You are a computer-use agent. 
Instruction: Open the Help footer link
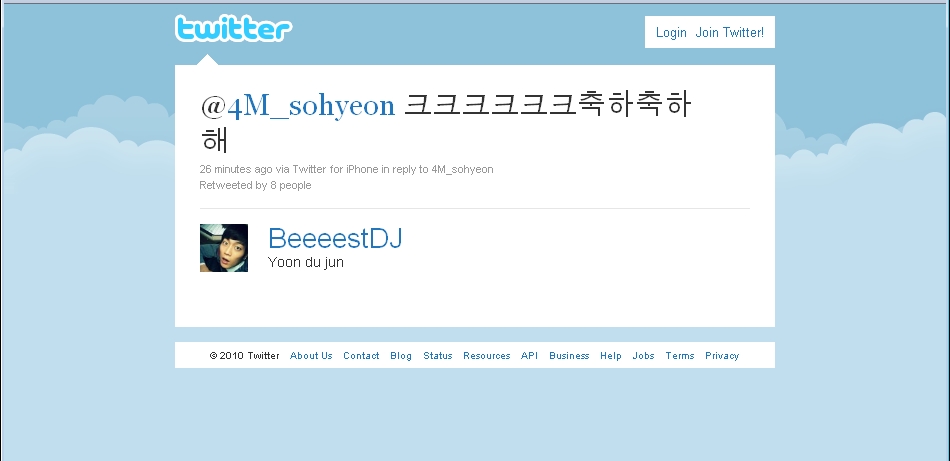click(611, 356)
